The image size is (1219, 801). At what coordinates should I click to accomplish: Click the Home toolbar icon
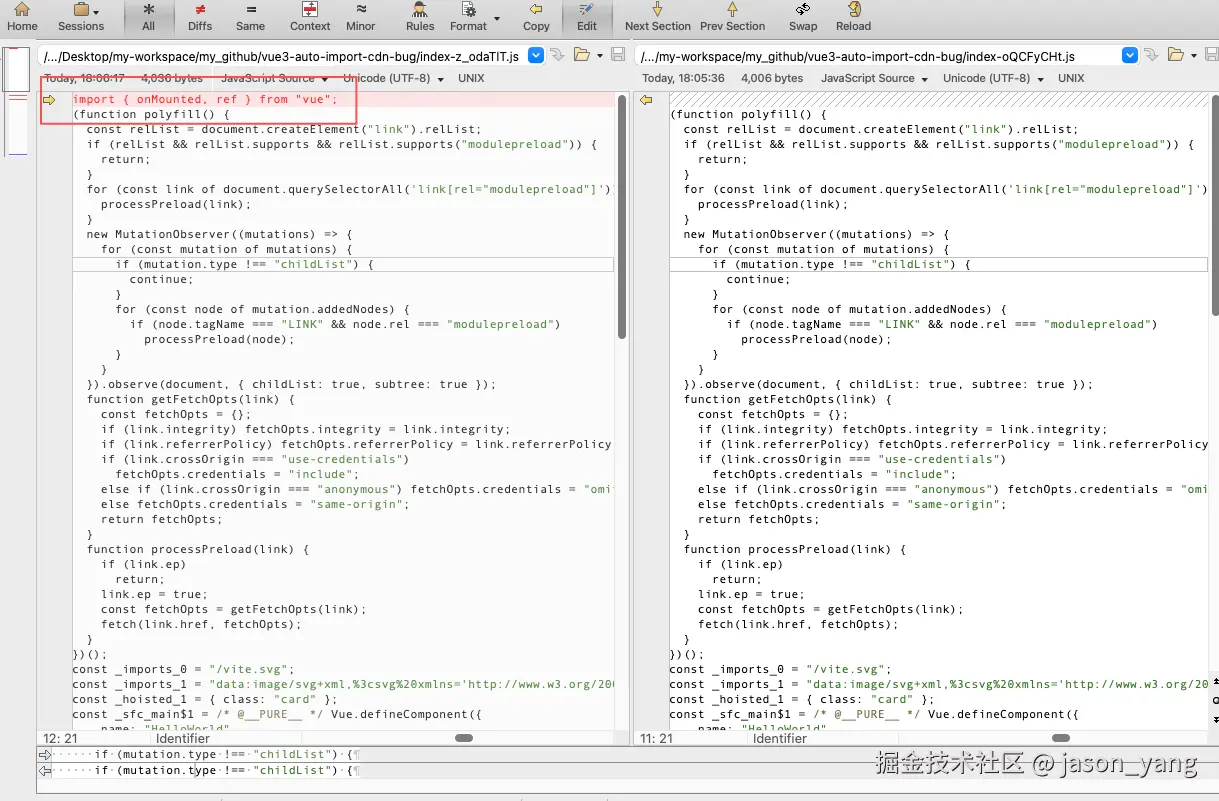pos(21,17)
